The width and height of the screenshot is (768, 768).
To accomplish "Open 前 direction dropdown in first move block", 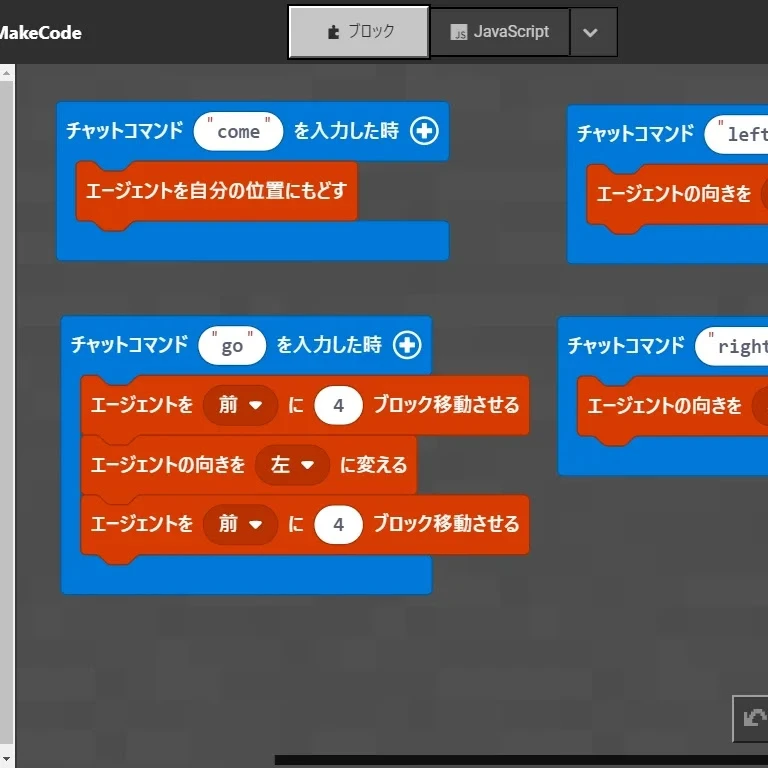I will pos(240,405).
